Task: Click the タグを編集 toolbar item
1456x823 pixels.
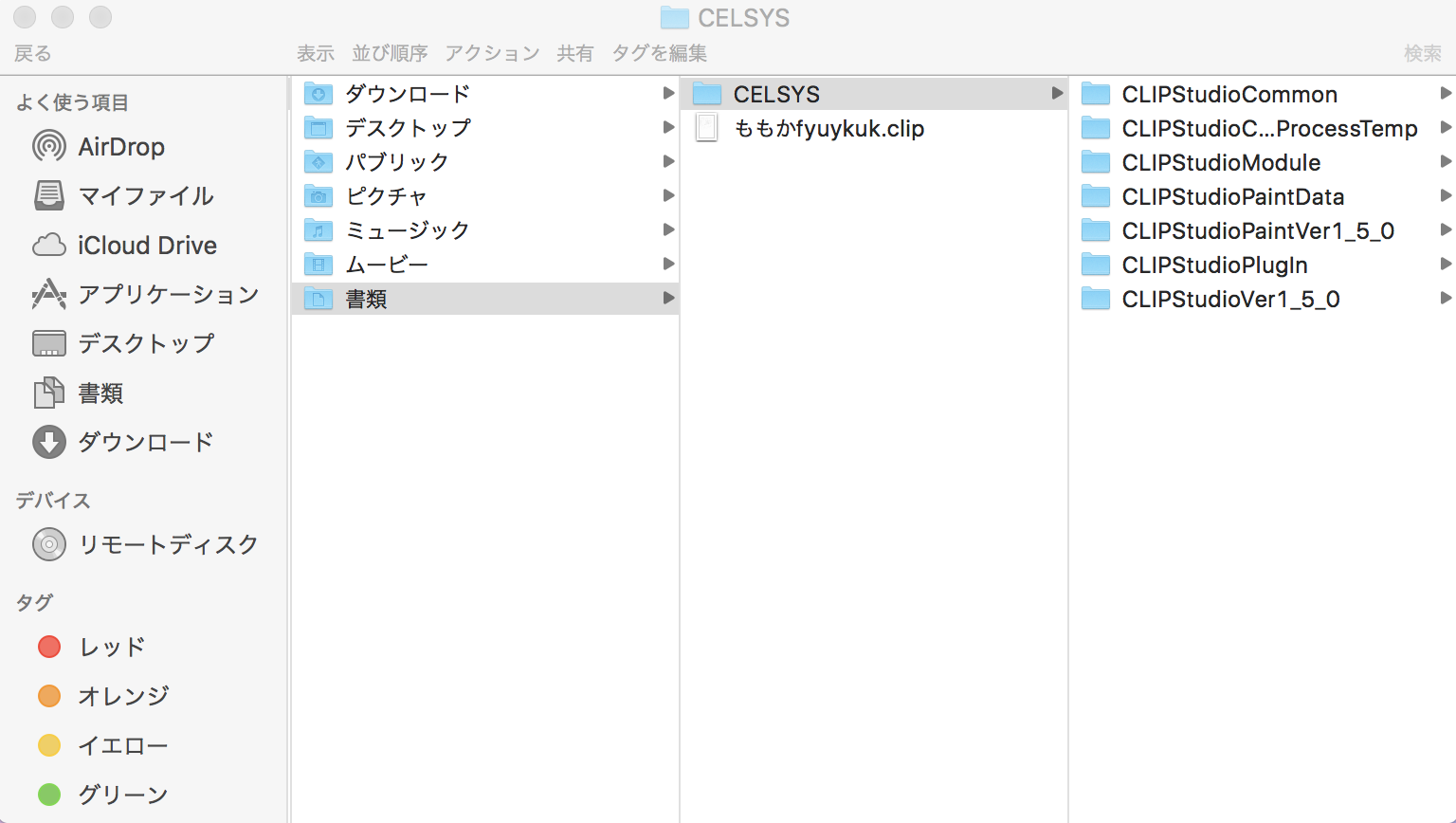Action: coord(660,53)
